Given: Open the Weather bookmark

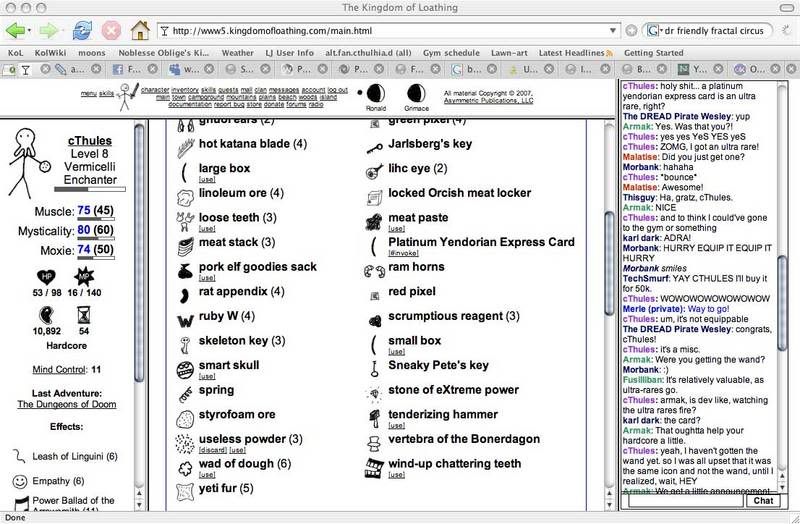Looking at the screenshot, I should 237,53.
